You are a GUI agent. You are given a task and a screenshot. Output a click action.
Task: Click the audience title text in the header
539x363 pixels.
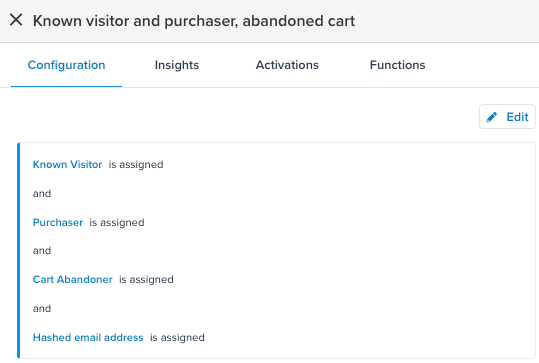click(194, 21)
